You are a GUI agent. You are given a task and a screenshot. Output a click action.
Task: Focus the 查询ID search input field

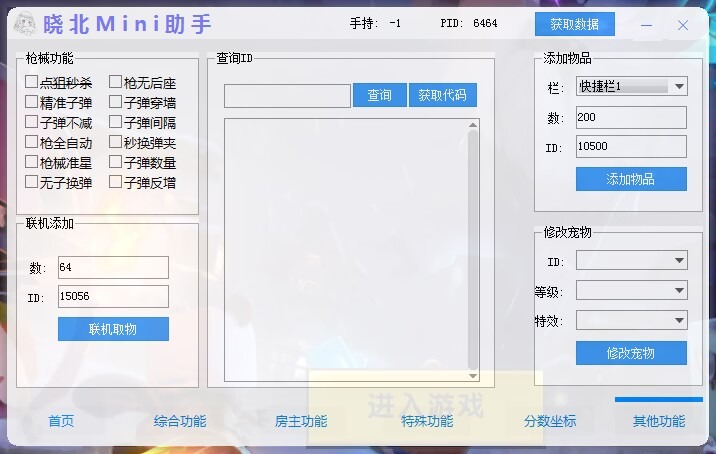tap(287, 96)
